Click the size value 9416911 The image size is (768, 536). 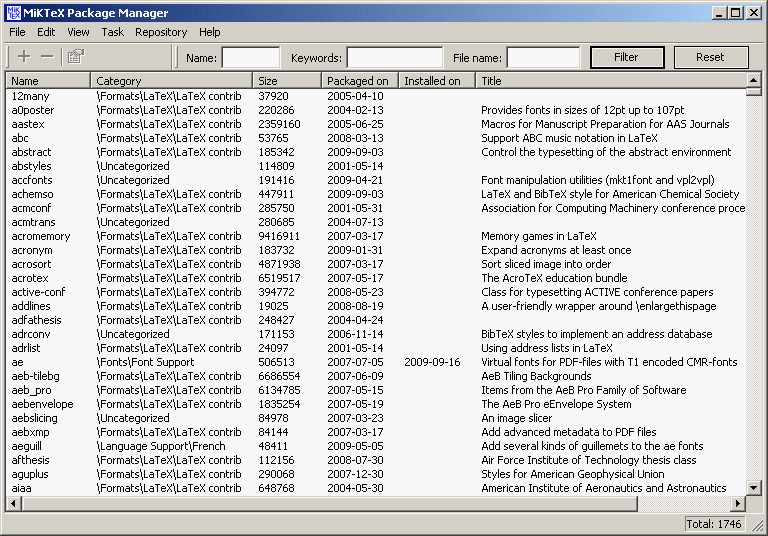[x=279, y=236]
